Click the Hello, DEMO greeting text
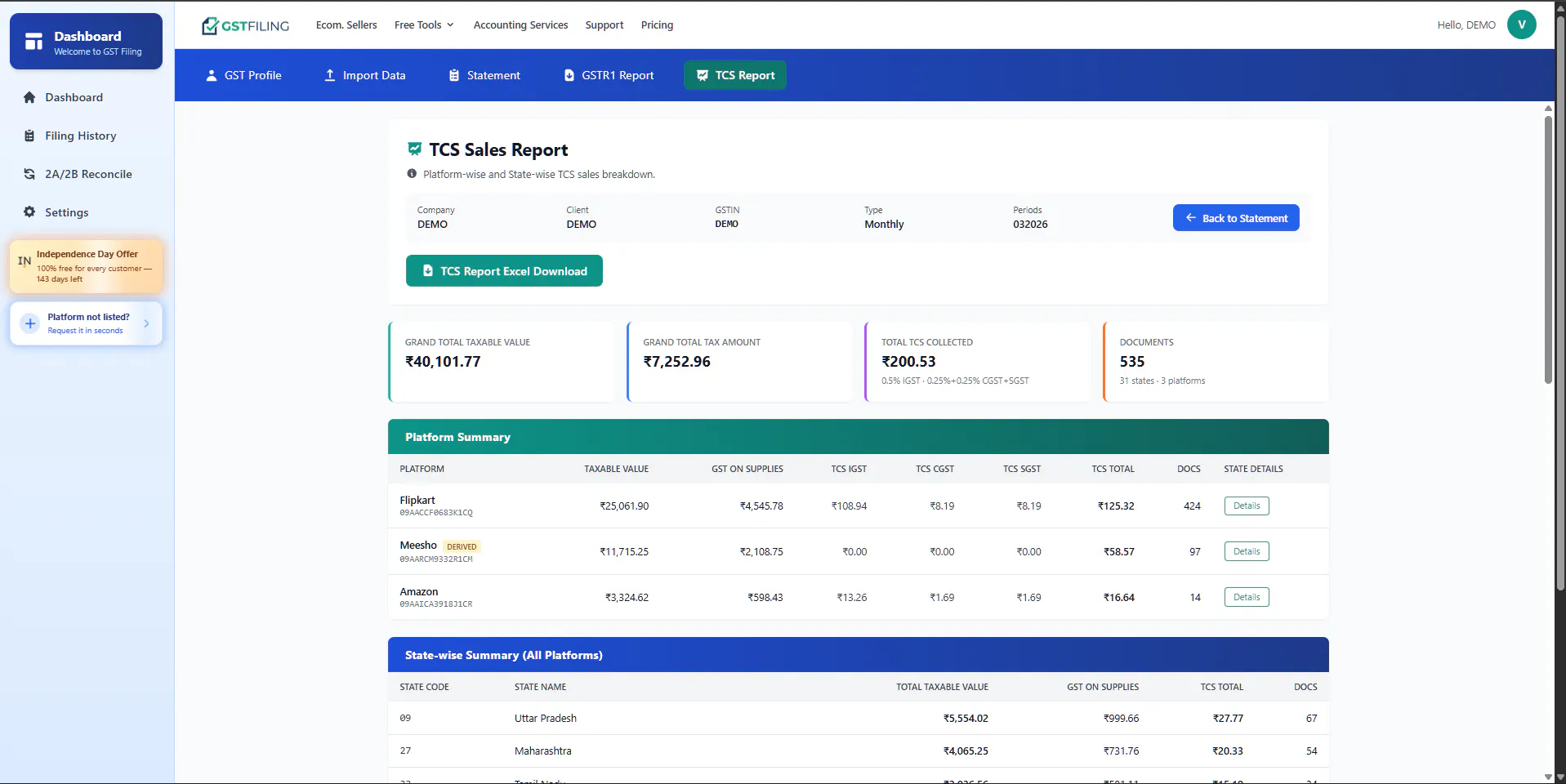The image size is (1566, 784). [x=1466, y=25]
